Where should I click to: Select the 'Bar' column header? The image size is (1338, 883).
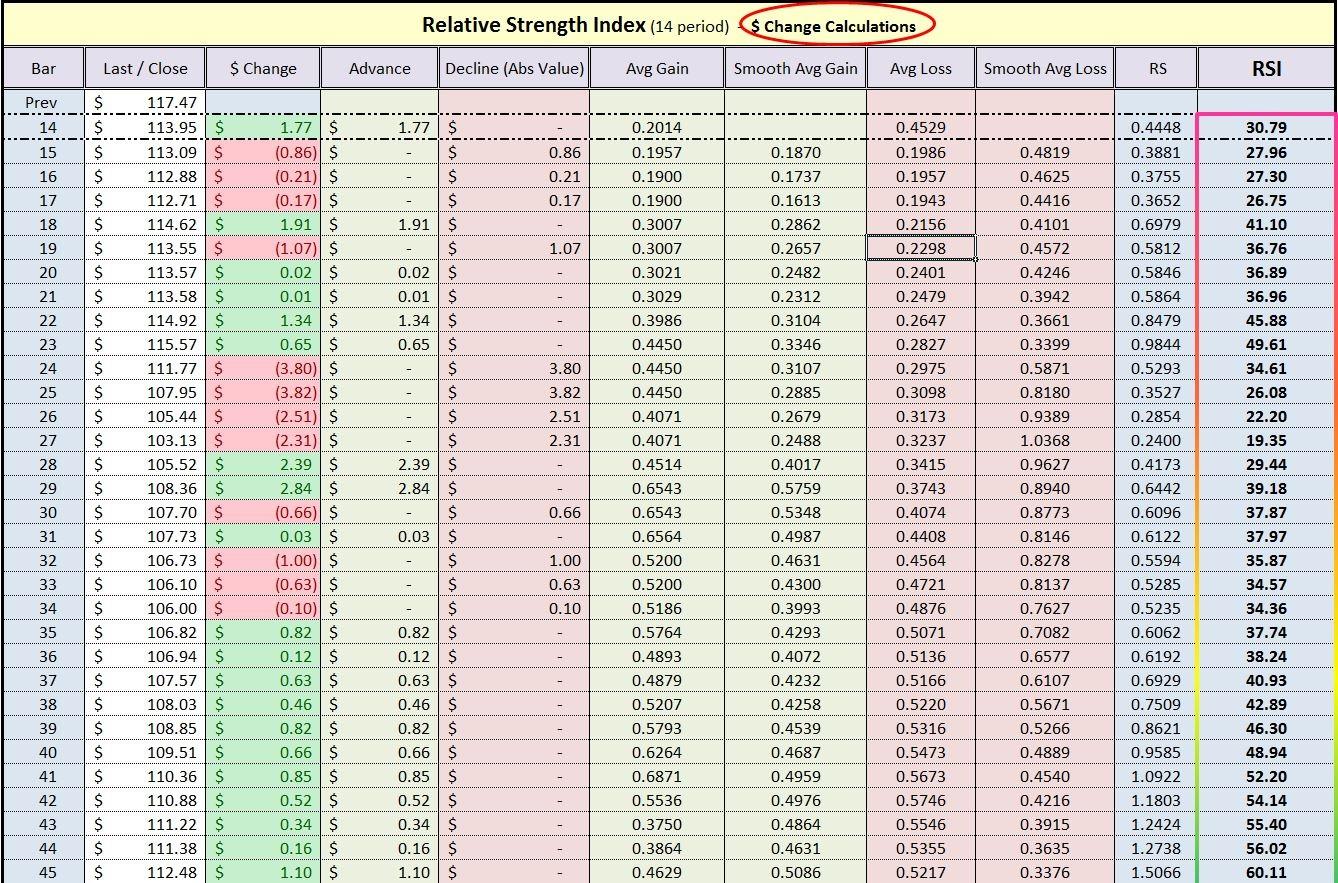coord(42,66)
